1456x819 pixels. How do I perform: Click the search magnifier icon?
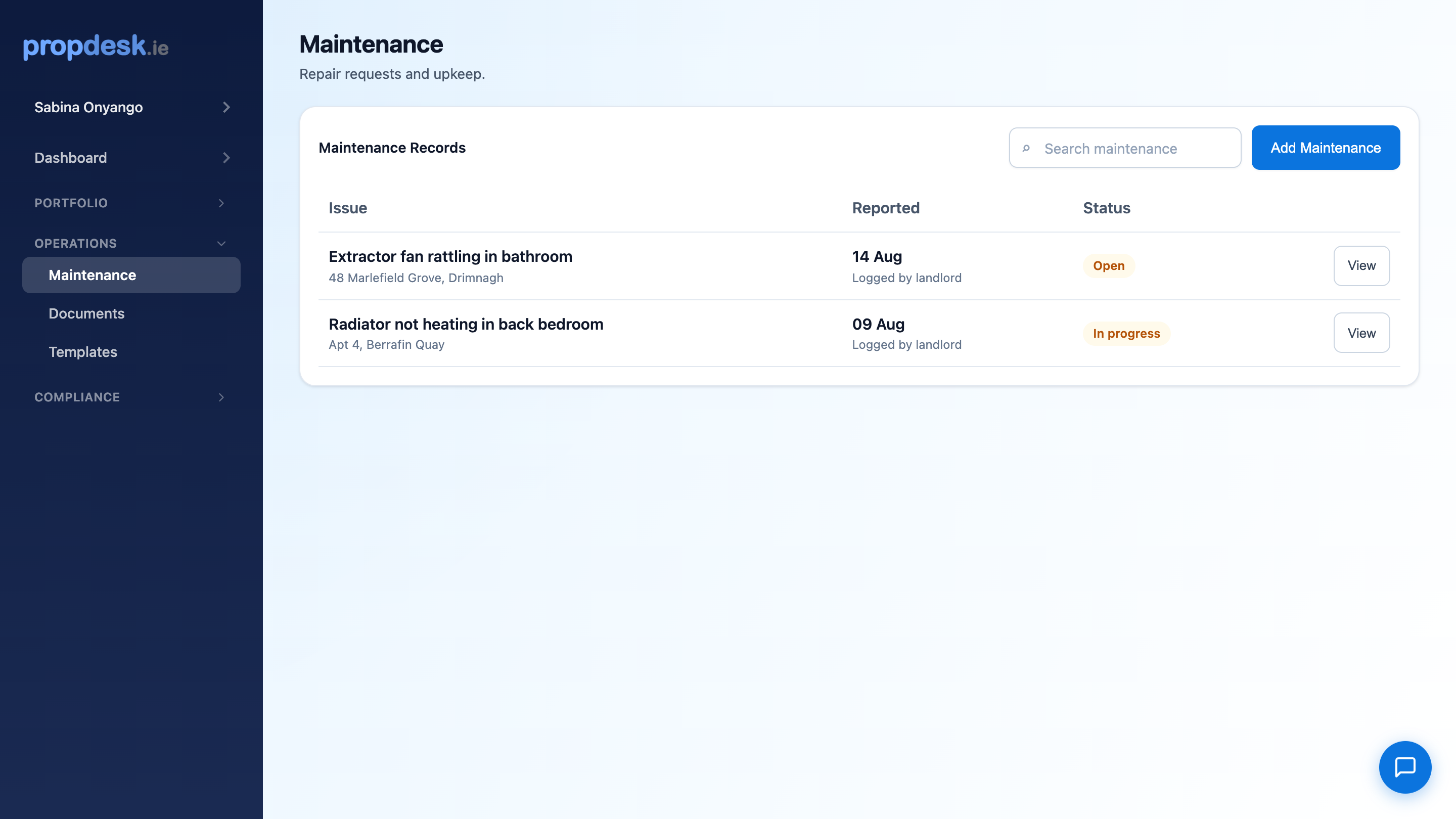(1026, 148)
